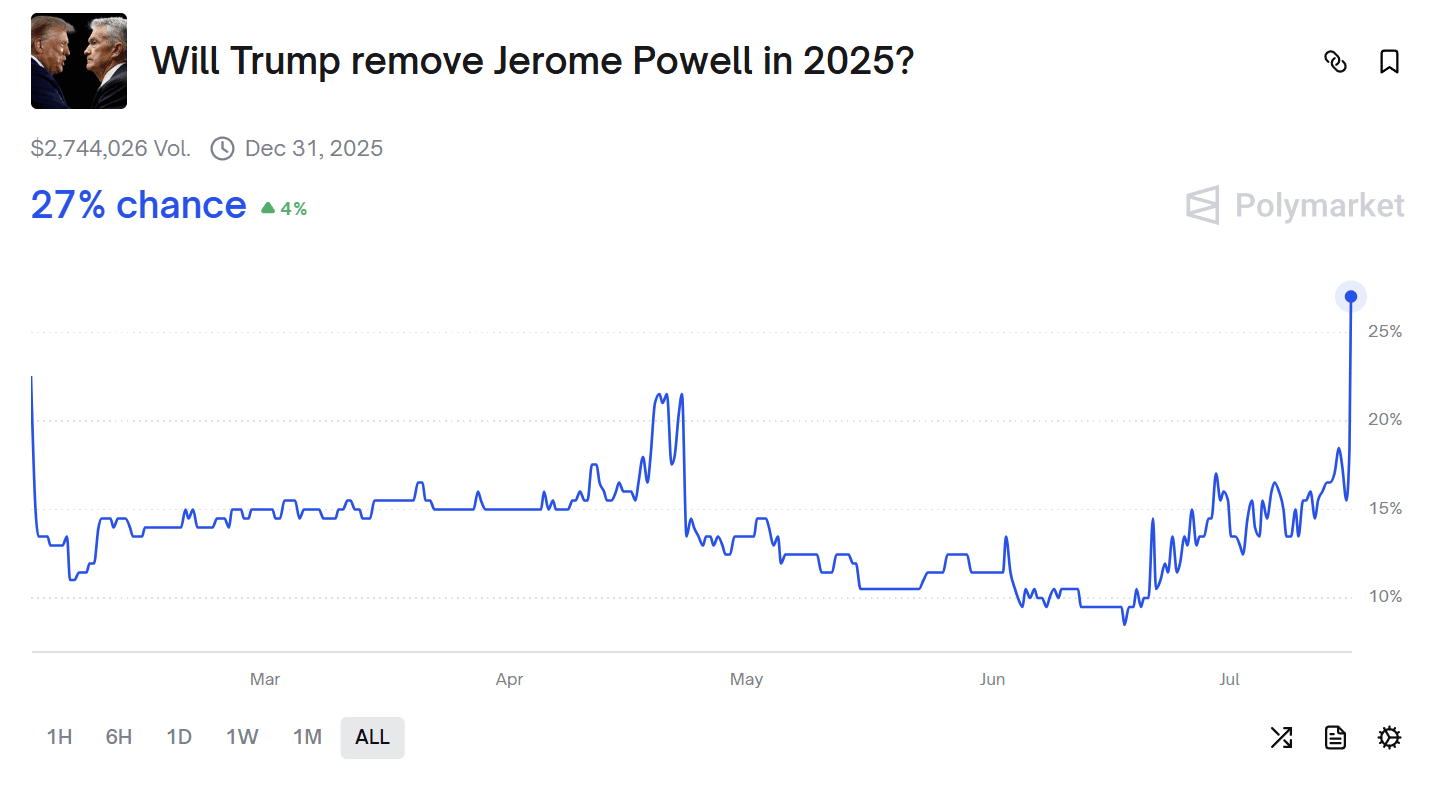Click the Trump and Powell thumbnail

click(x=79, y=61)
